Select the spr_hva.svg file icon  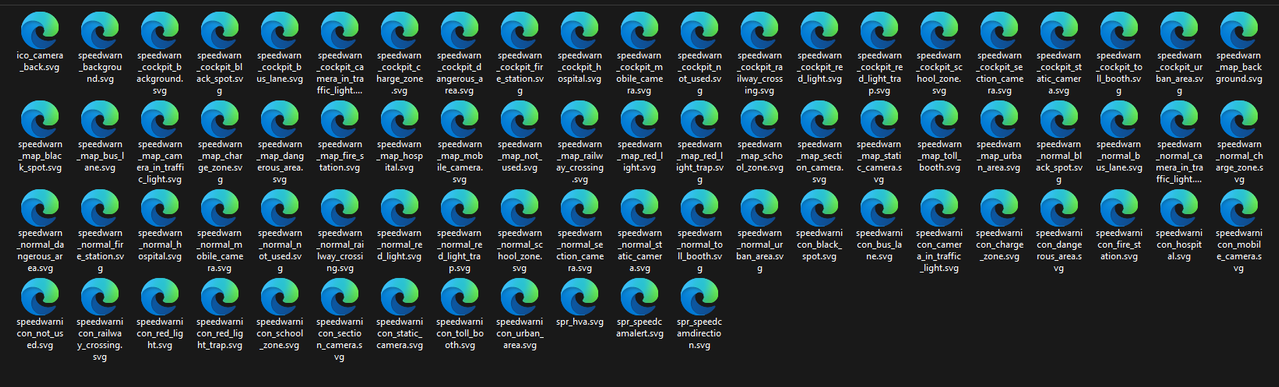click(580, 297)
